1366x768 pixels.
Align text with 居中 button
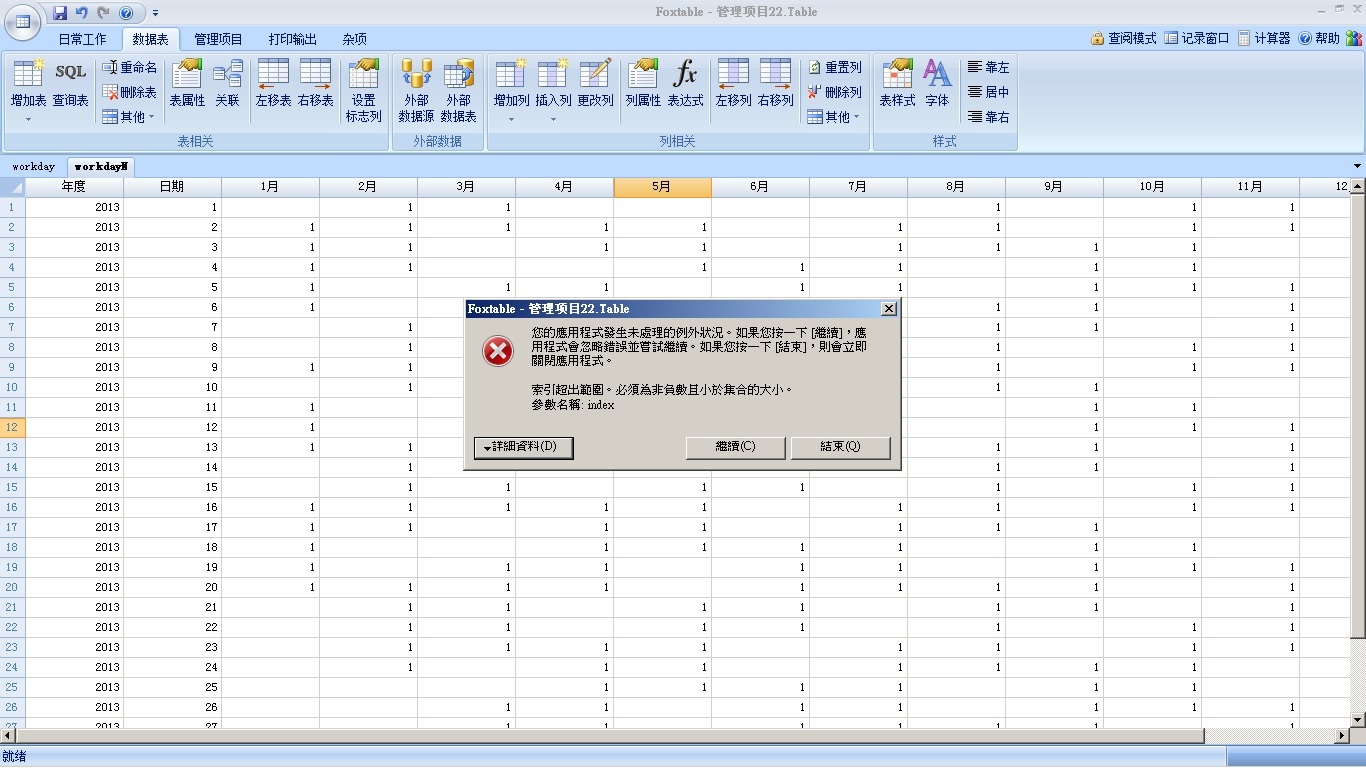(x=988, y=92)
